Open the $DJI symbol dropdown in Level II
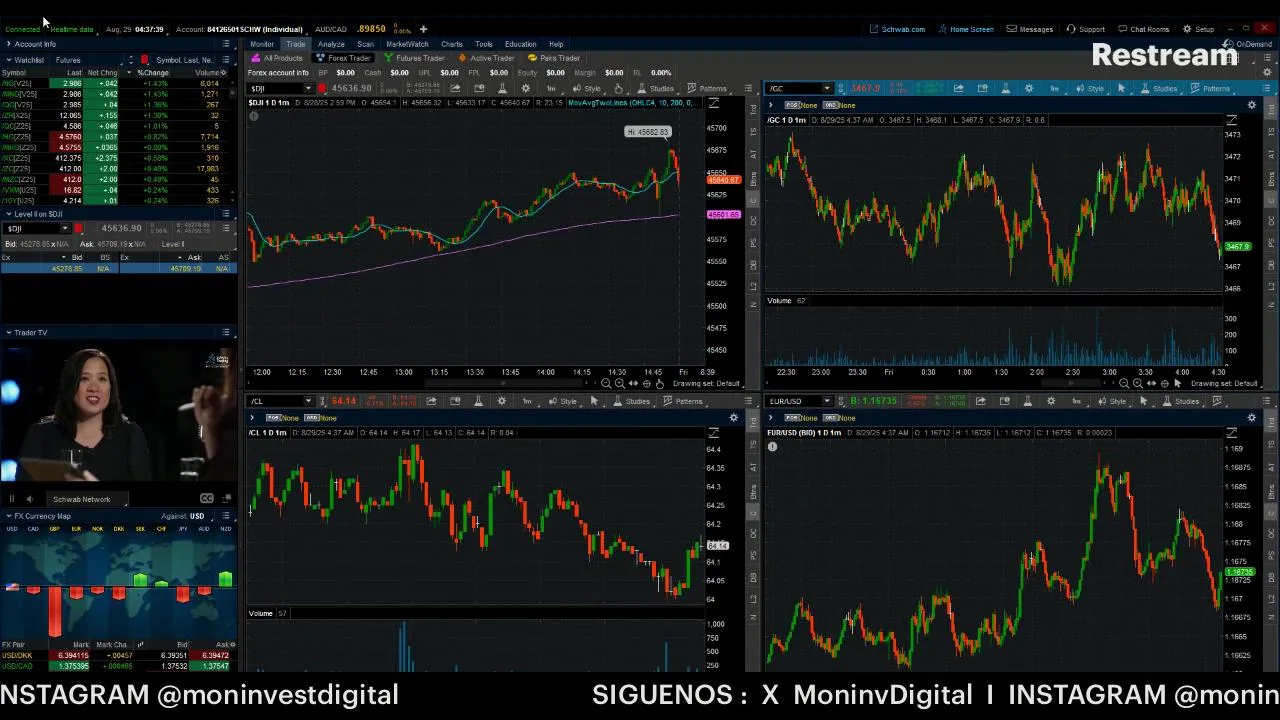 click(65, 229)
